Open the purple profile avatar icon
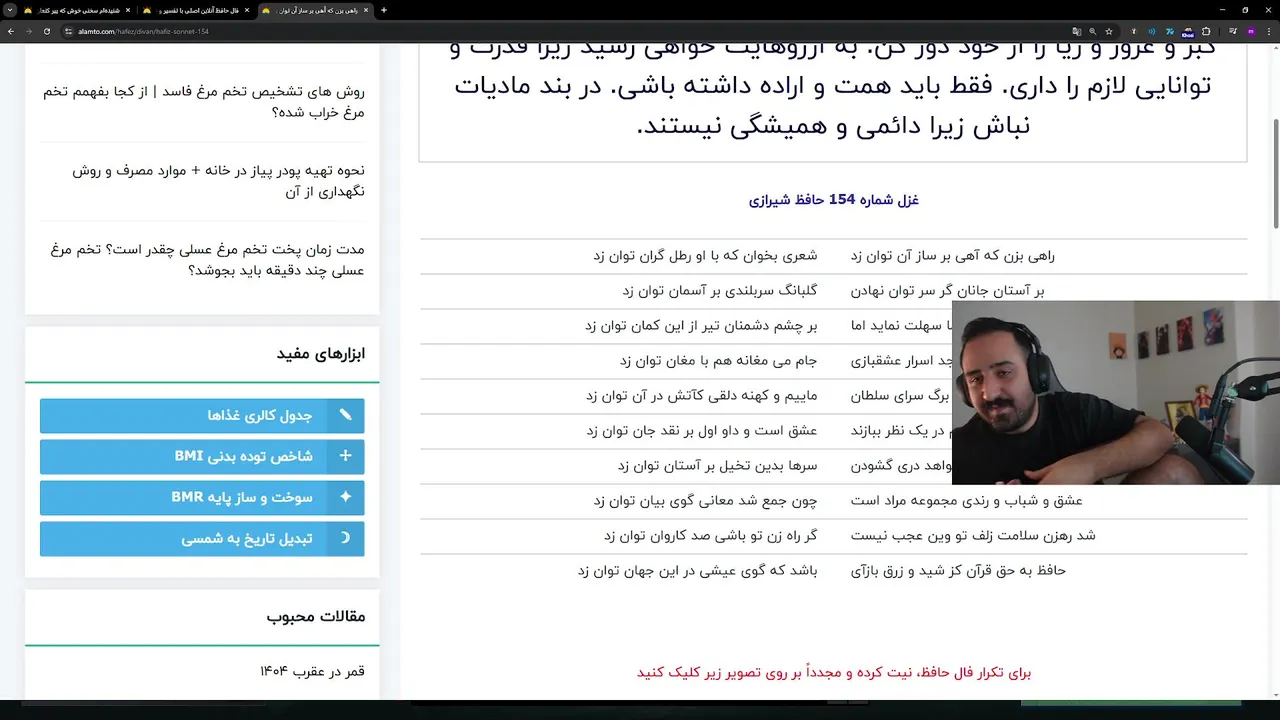This screenshot has height=720, width=1280. 1251,31
